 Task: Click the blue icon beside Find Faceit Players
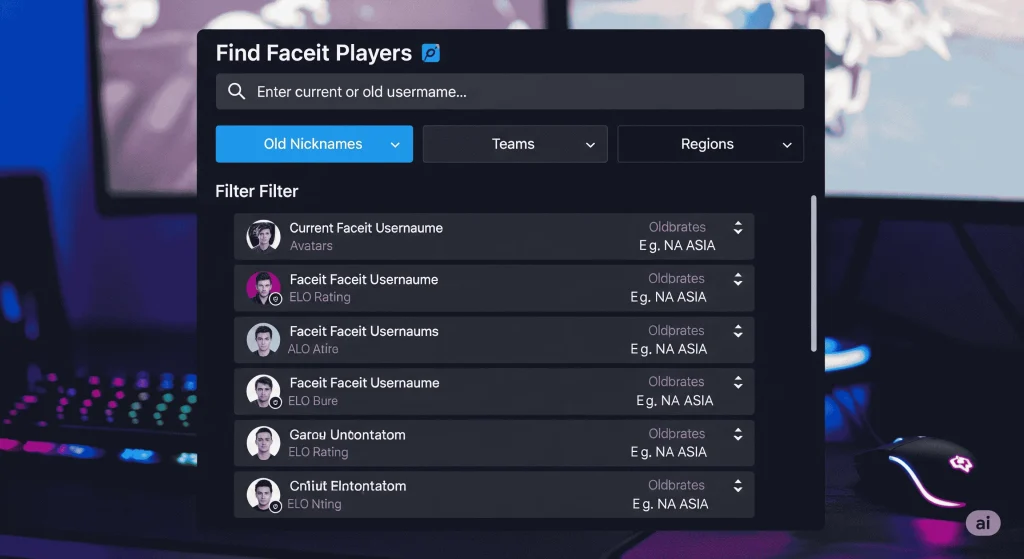coord(430,53)
